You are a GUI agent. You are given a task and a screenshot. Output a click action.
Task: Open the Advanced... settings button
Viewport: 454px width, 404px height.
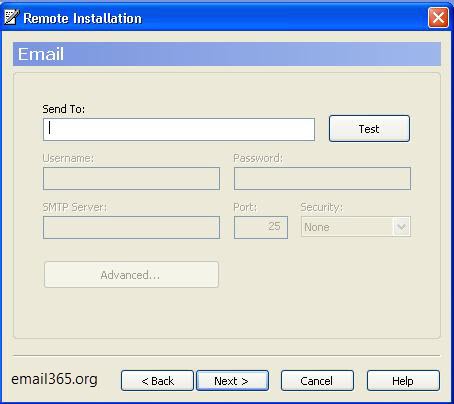tap(131, 275)
